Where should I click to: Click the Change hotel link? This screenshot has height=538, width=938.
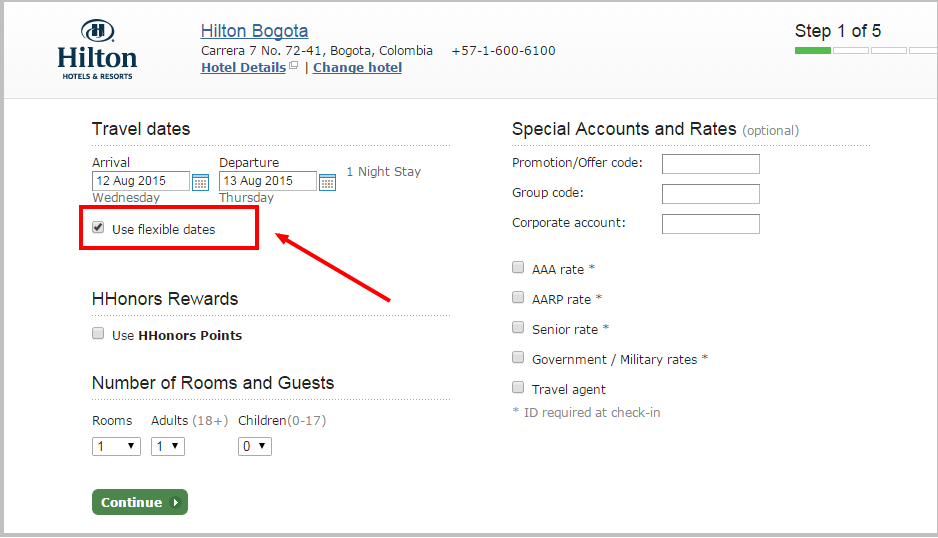(x=357, y=68)
